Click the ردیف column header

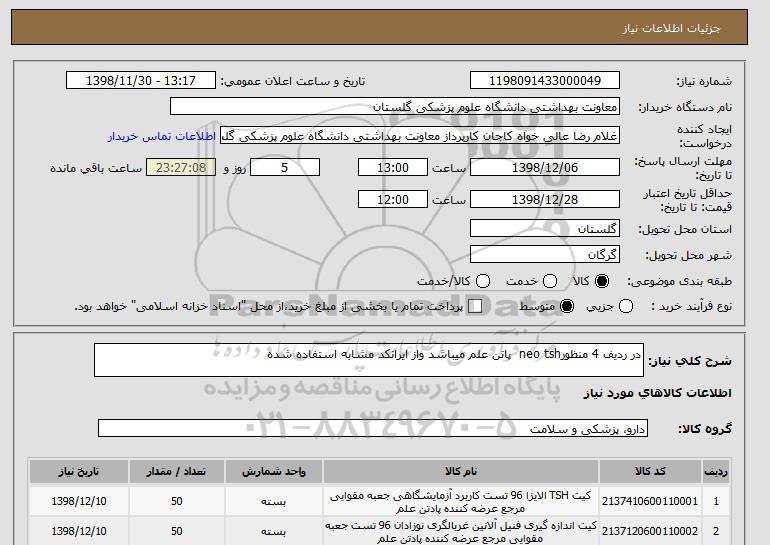point(715,471)
